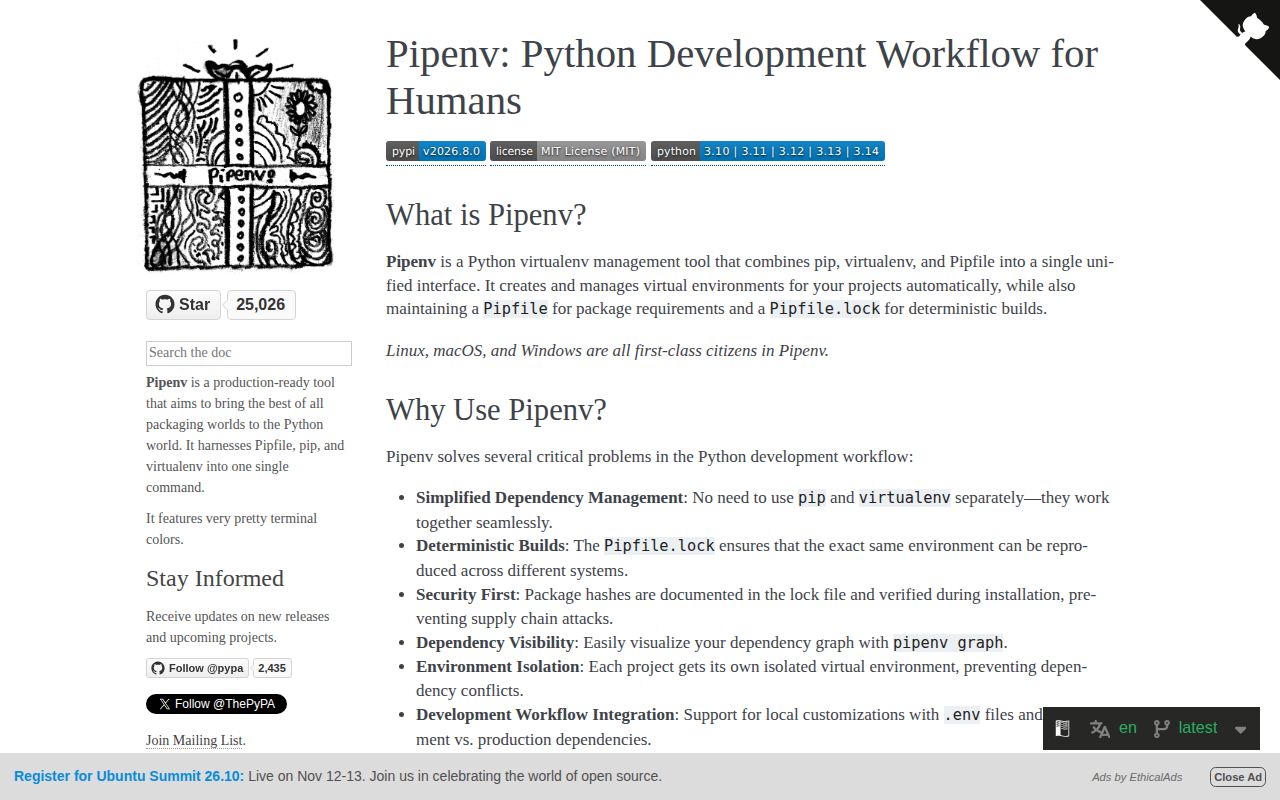Open the 'en' language selector

[1113, 728]
